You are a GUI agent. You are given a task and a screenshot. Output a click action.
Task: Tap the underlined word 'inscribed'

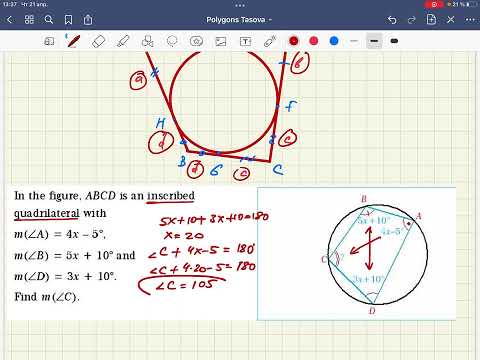(x=171, y=196)
